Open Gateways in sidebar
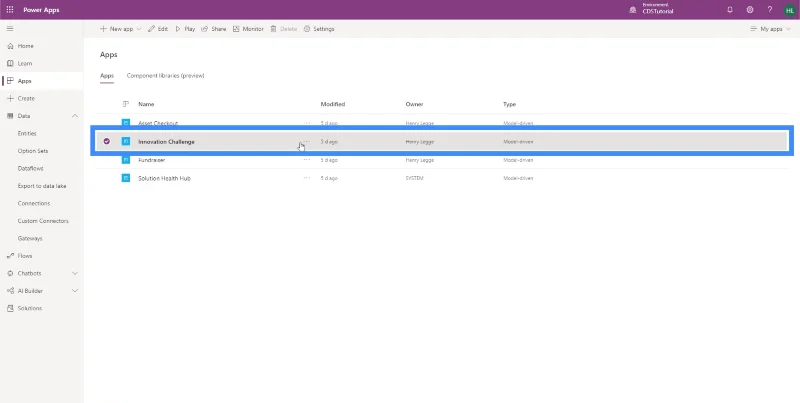 (x=30, y=238)
